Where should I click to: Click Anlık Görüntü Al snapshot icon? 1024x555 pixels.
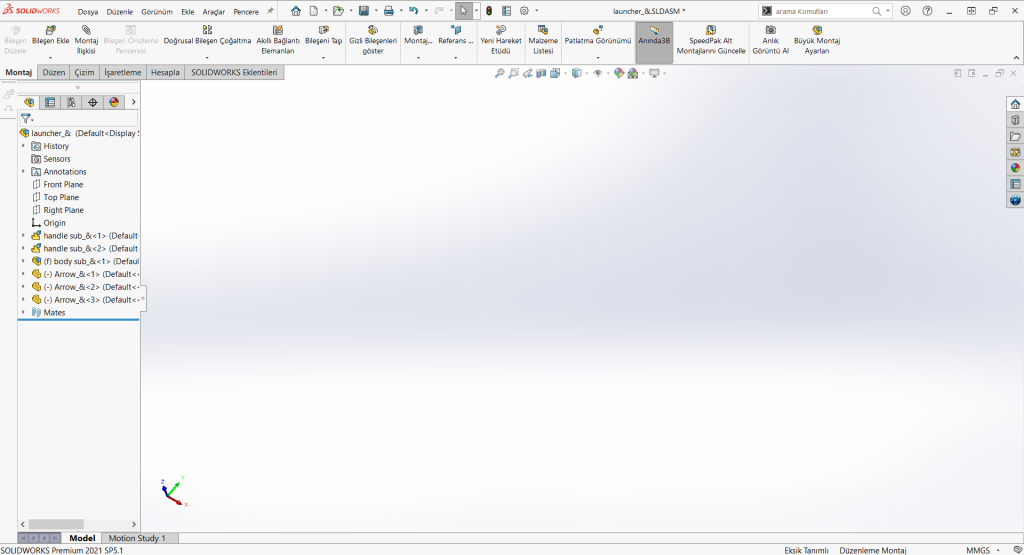click(x=770, y=30)
